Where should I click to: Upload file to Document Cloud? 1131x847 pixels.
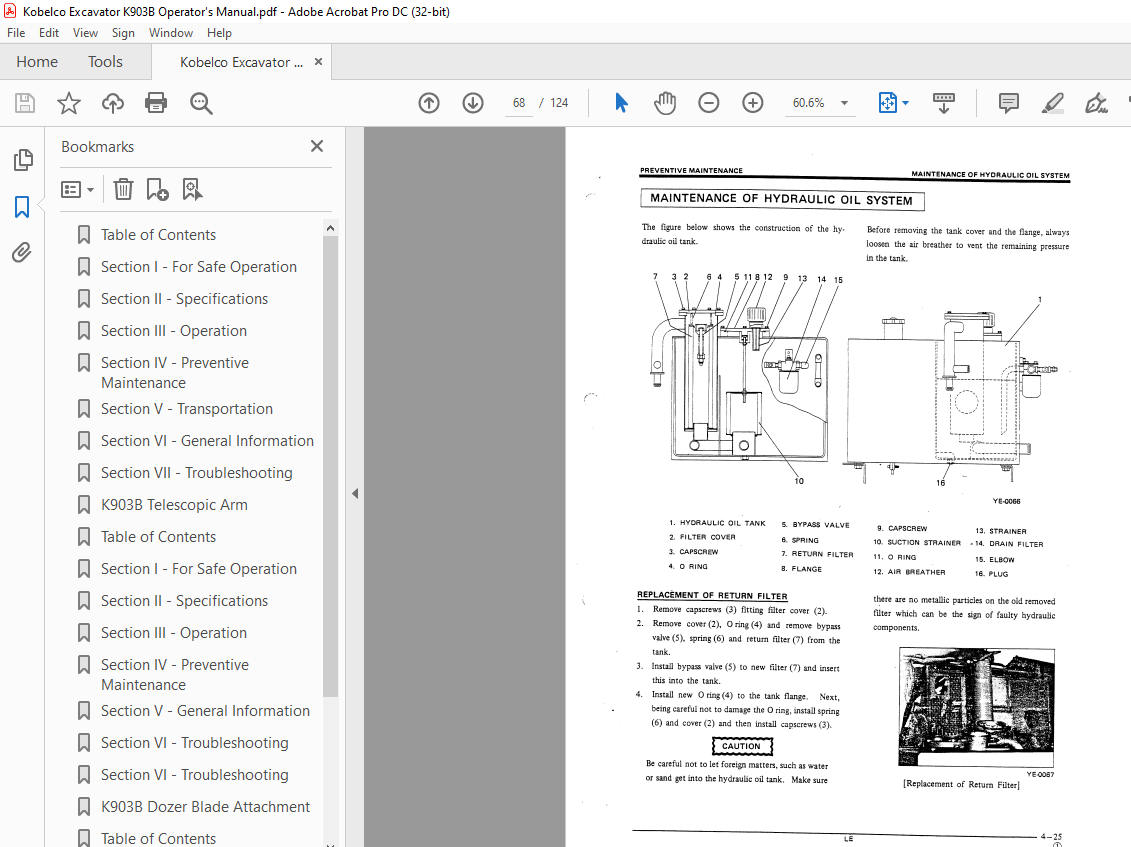point(113,103)
